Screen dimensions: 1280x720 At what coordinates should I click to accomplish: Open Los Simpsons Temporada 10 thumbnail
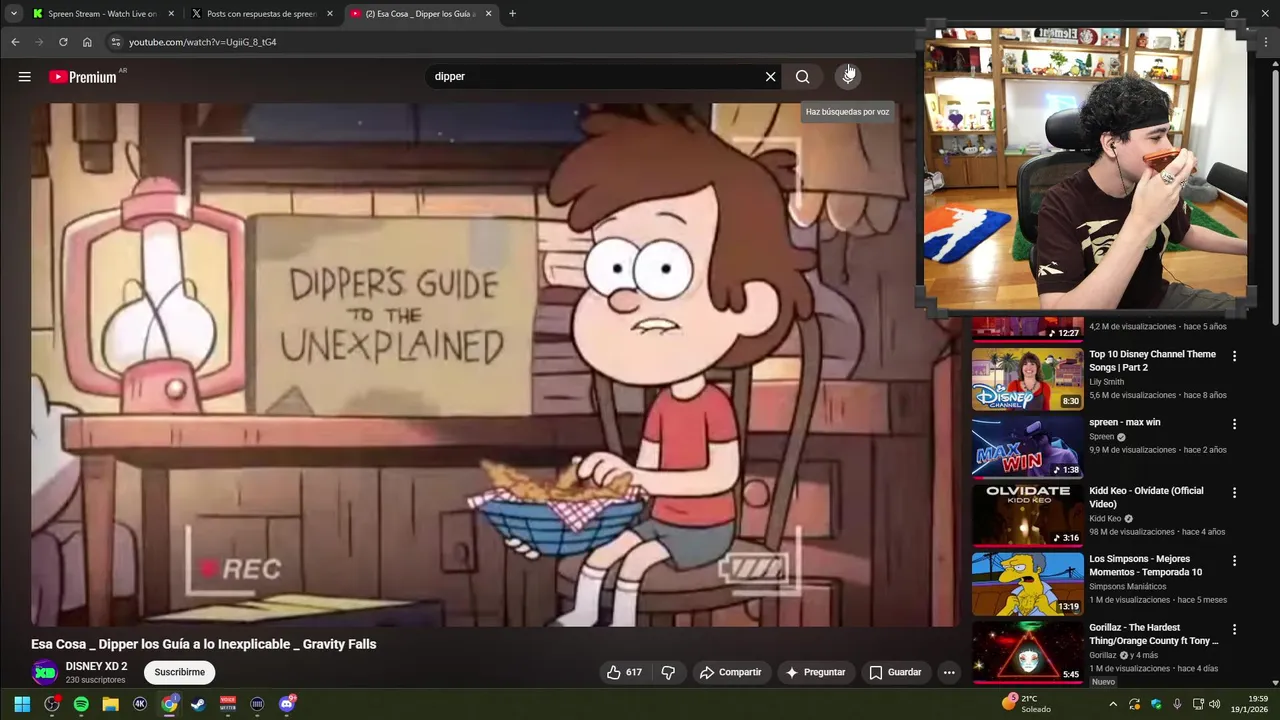1027,584
